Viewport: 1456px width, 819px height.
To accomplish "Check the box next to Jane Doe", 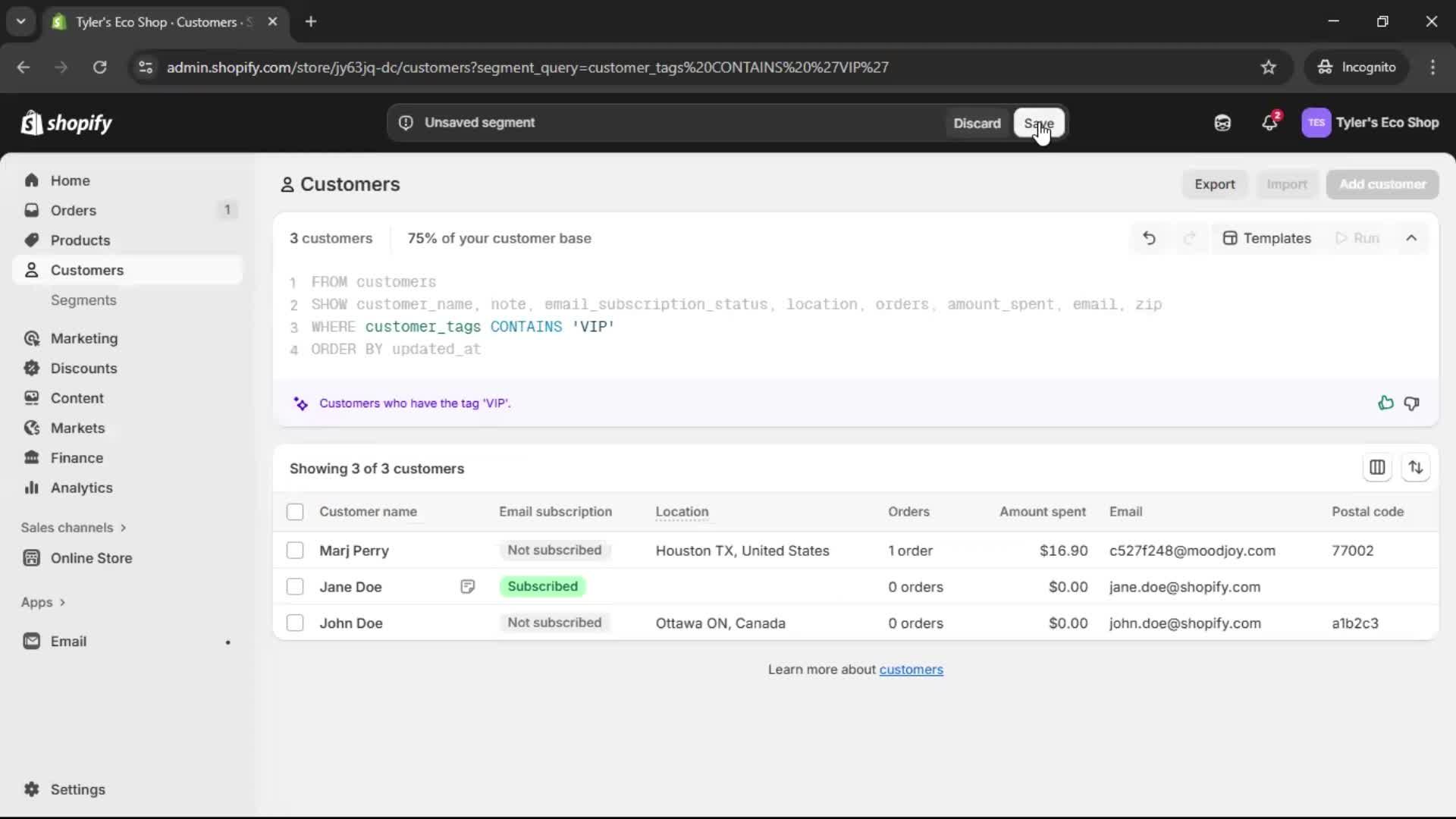I will (x=295, y=587).
